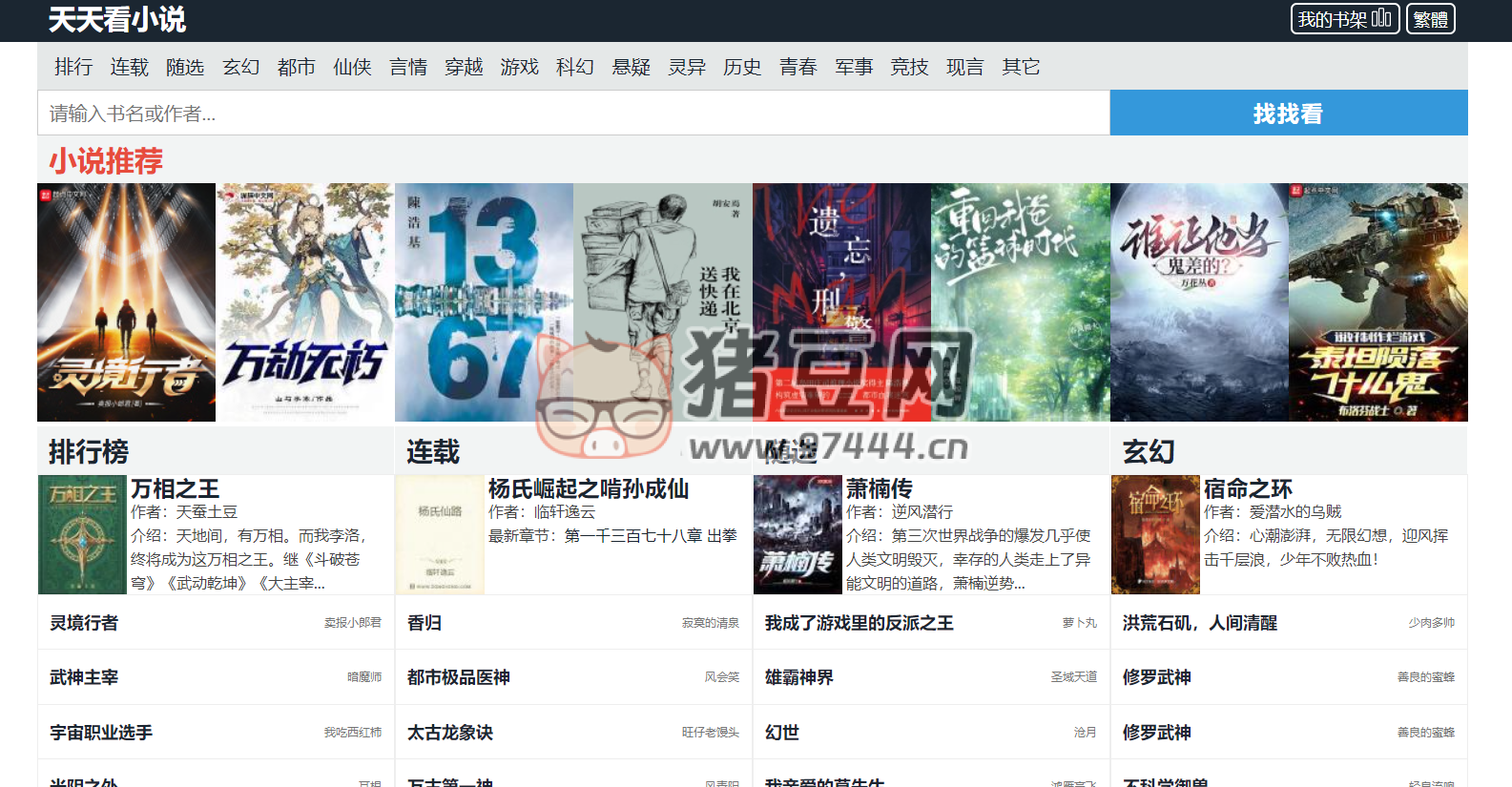
Task: Click author 我吃西红柿
Action: pyautogui.click(x=353, y=733)
